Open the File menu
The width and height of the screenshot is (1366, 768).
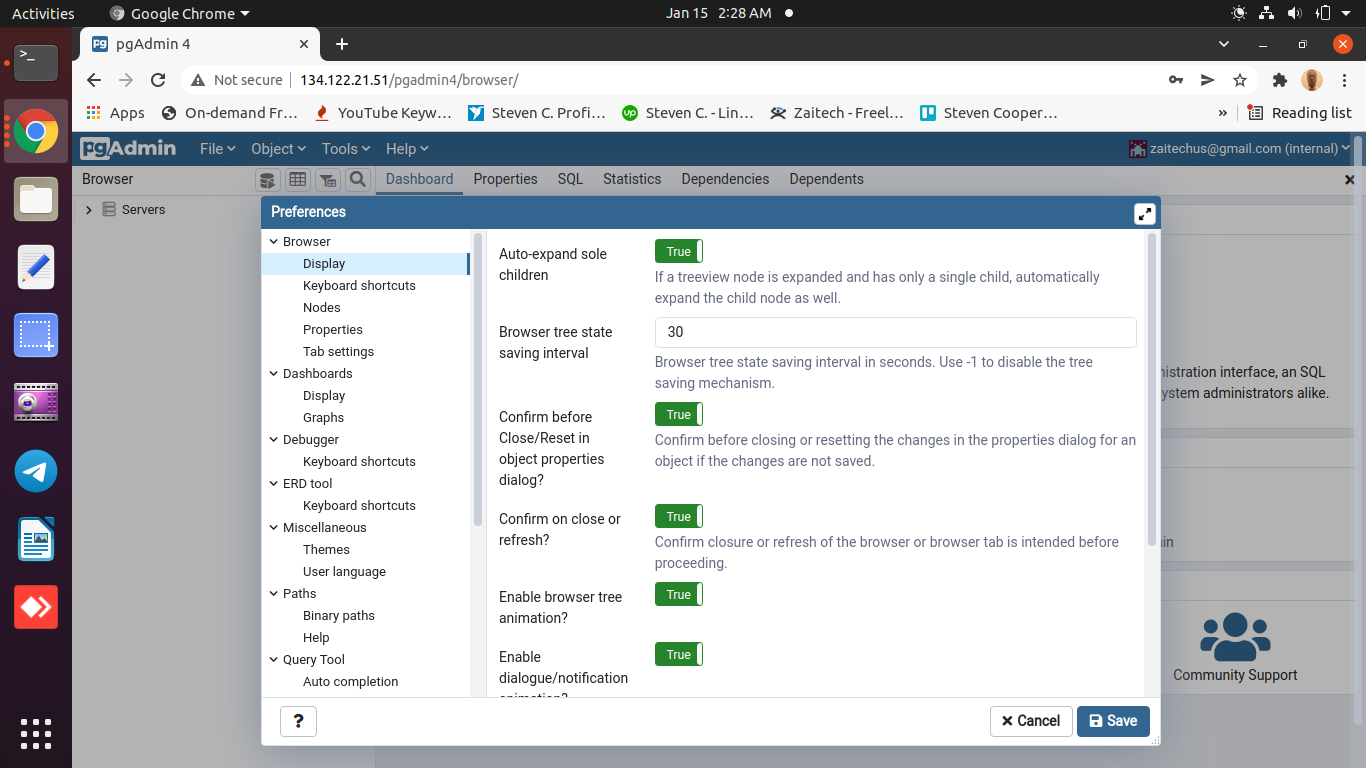(x=217, y=148)
